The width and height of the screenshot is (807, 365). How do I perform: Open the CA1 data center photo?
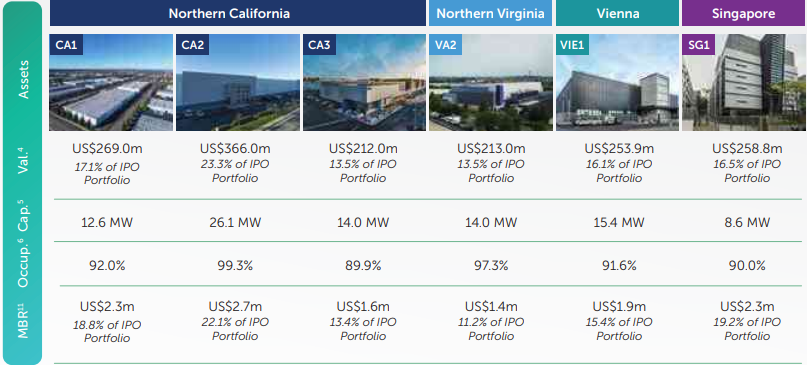pos(111,82)
